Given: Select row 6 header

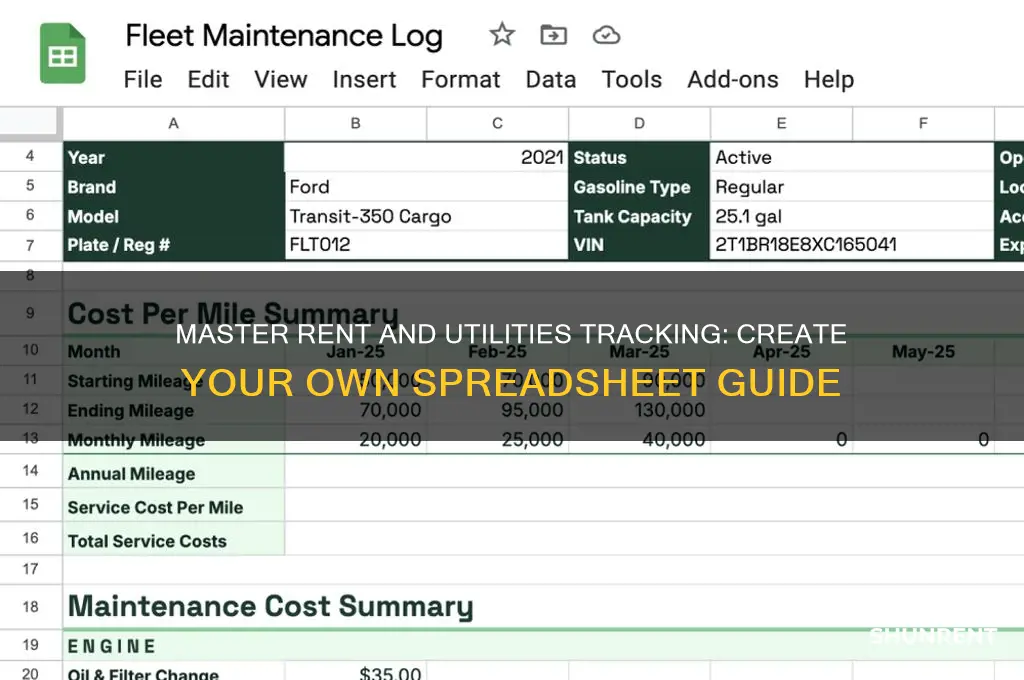Looking at the screenshot, I should 30,215.
